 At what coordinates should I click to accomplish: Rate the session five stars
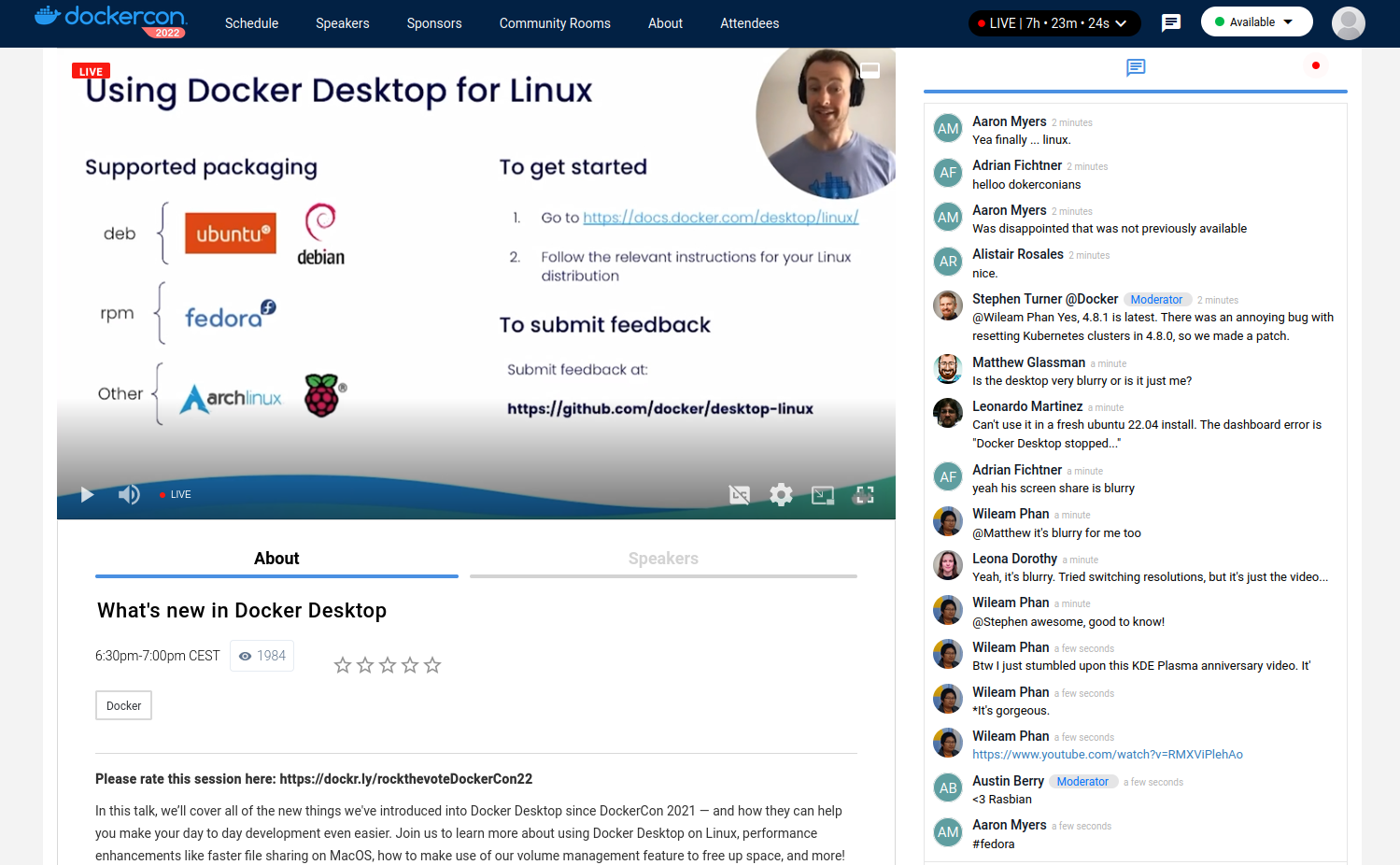click(432, 665)
